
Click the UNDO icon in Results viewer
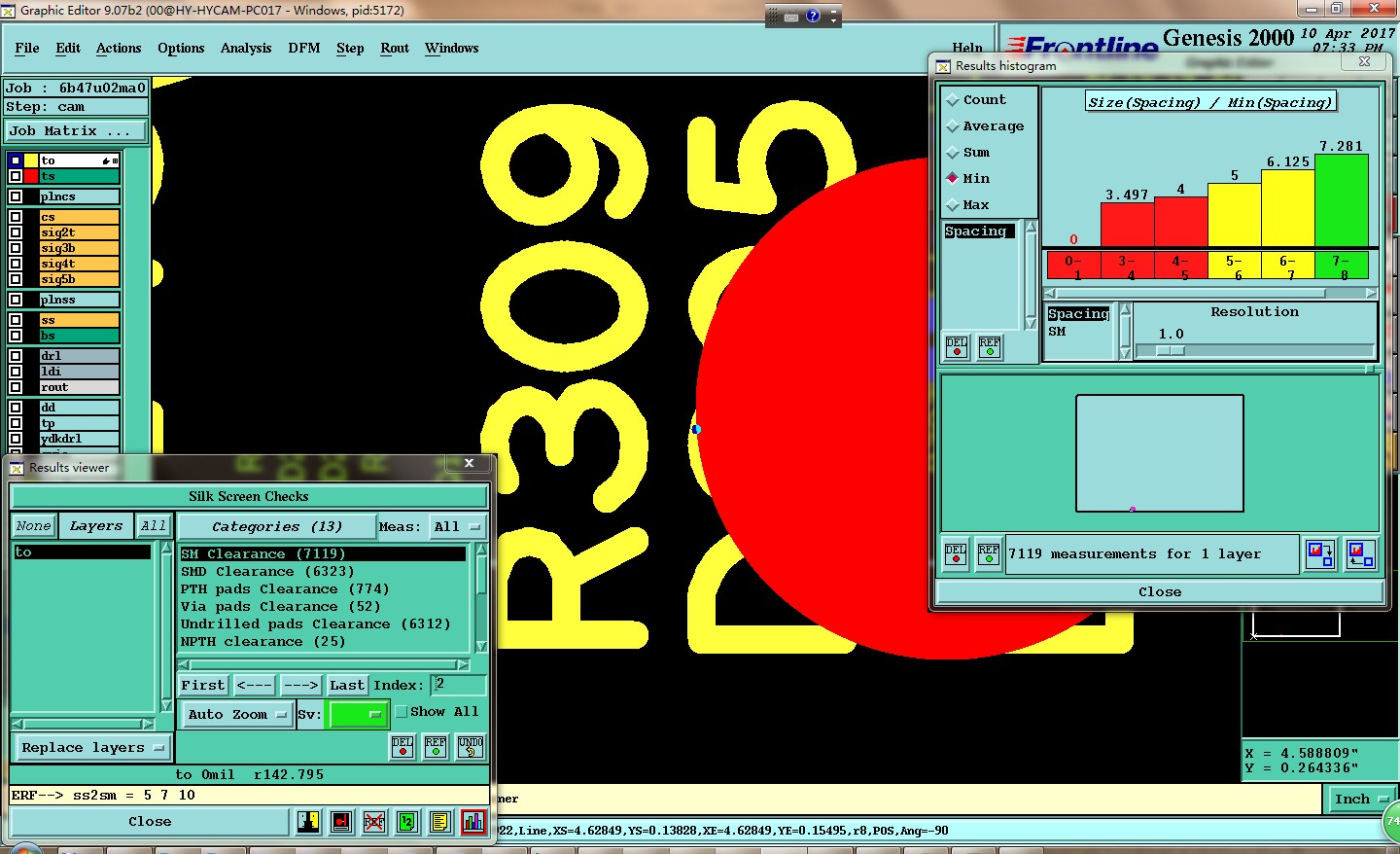471,747
